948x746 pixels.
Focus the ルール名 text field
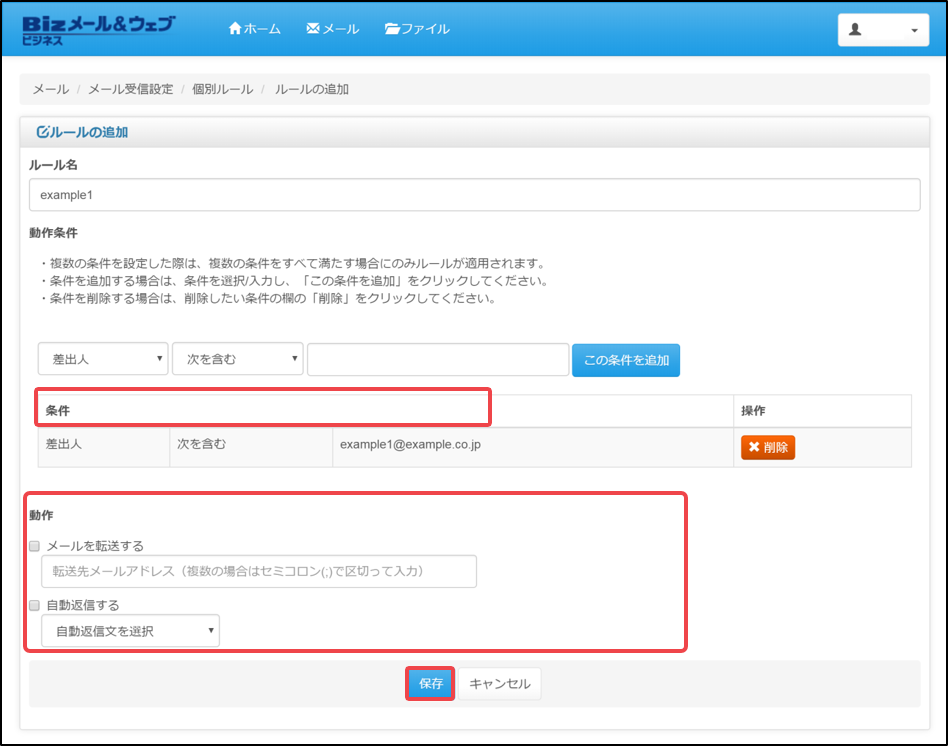click(x=474, y=195)
